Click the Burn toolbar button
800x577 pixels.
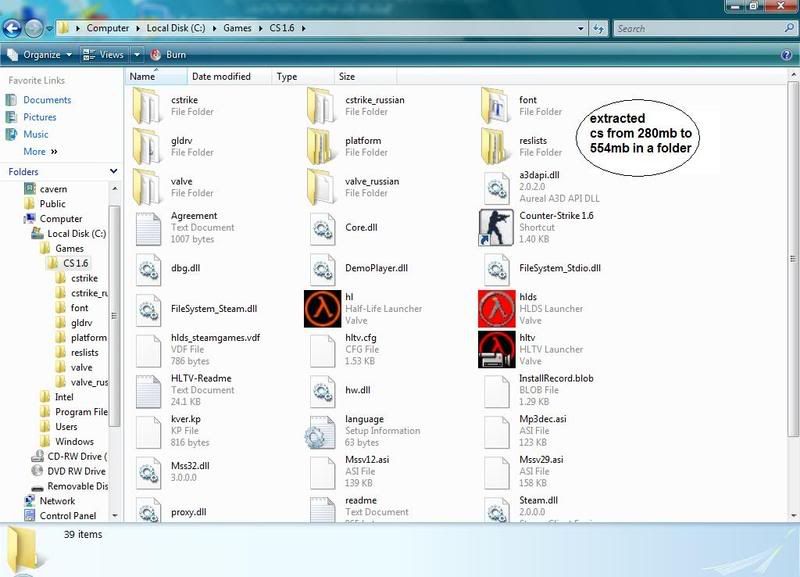tap(168, 55)
